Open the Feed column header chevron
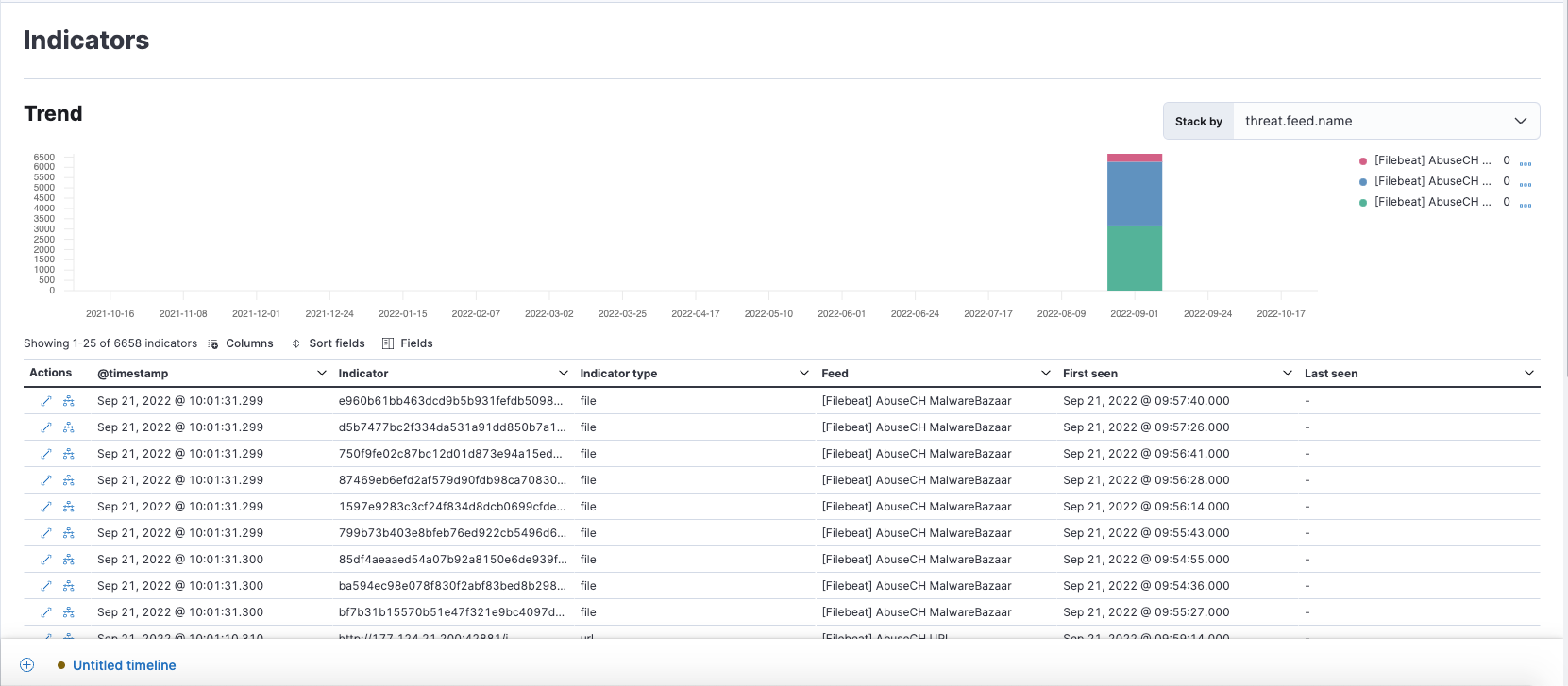 [x=1045, y=374]
